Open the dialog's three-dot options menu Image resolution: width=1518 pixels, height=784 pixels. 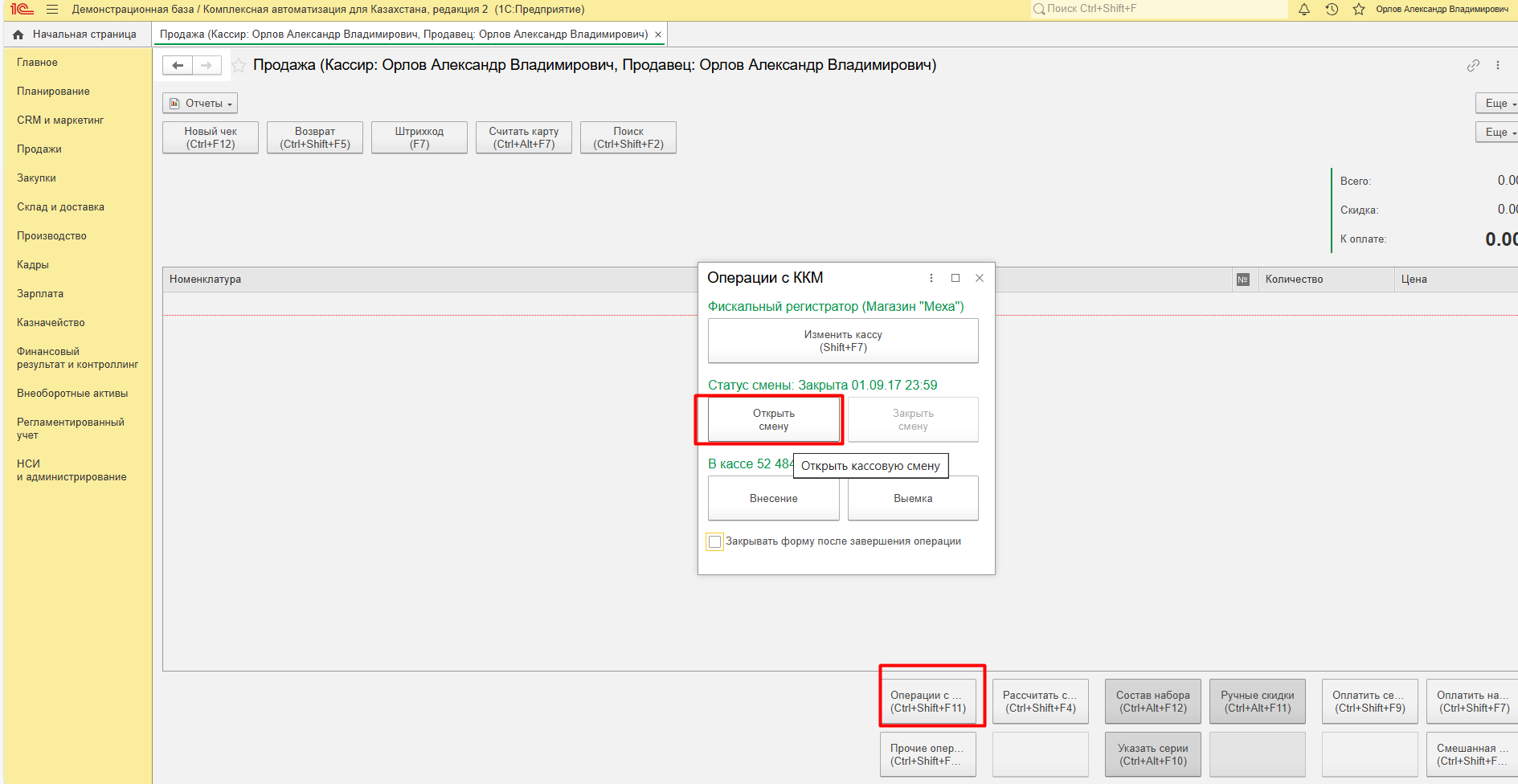click(931, 278)
